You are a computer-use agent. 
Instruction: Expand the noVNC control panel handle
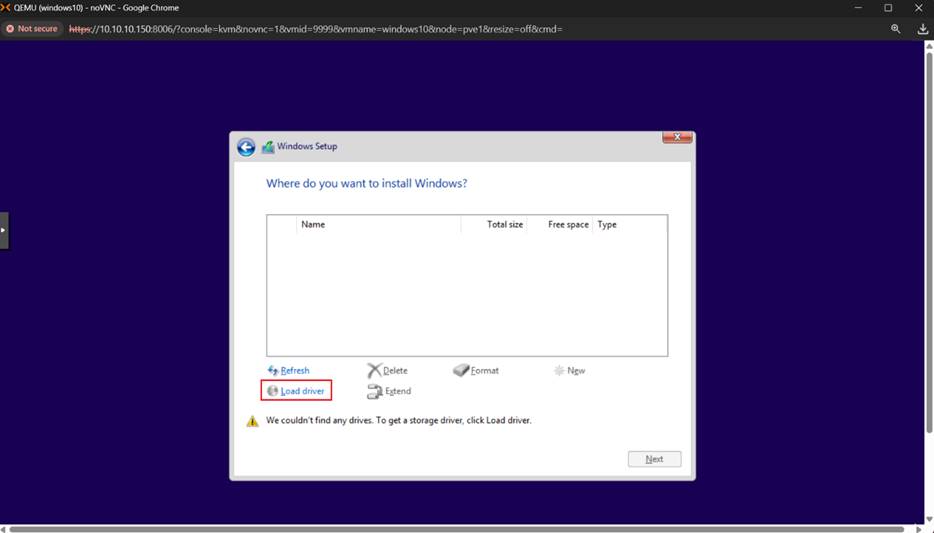tap(4, 230)
